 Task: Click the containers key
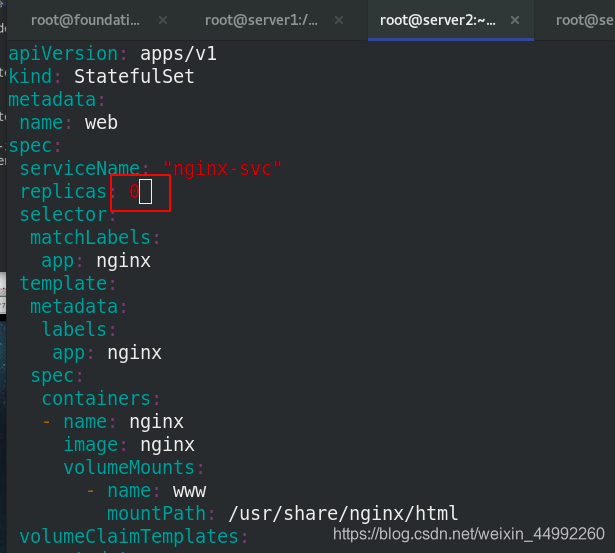pyautogui.click(x=96, y=399)
